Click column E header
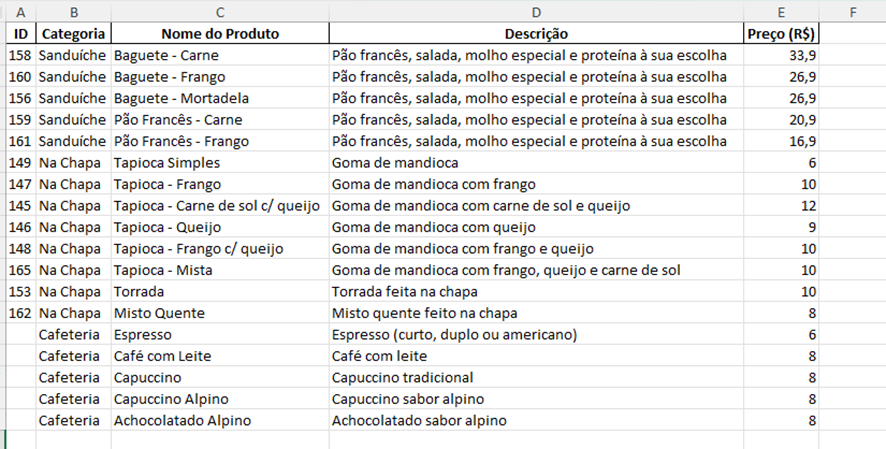Screen dimensions: 886x449 tap(781, 11)
